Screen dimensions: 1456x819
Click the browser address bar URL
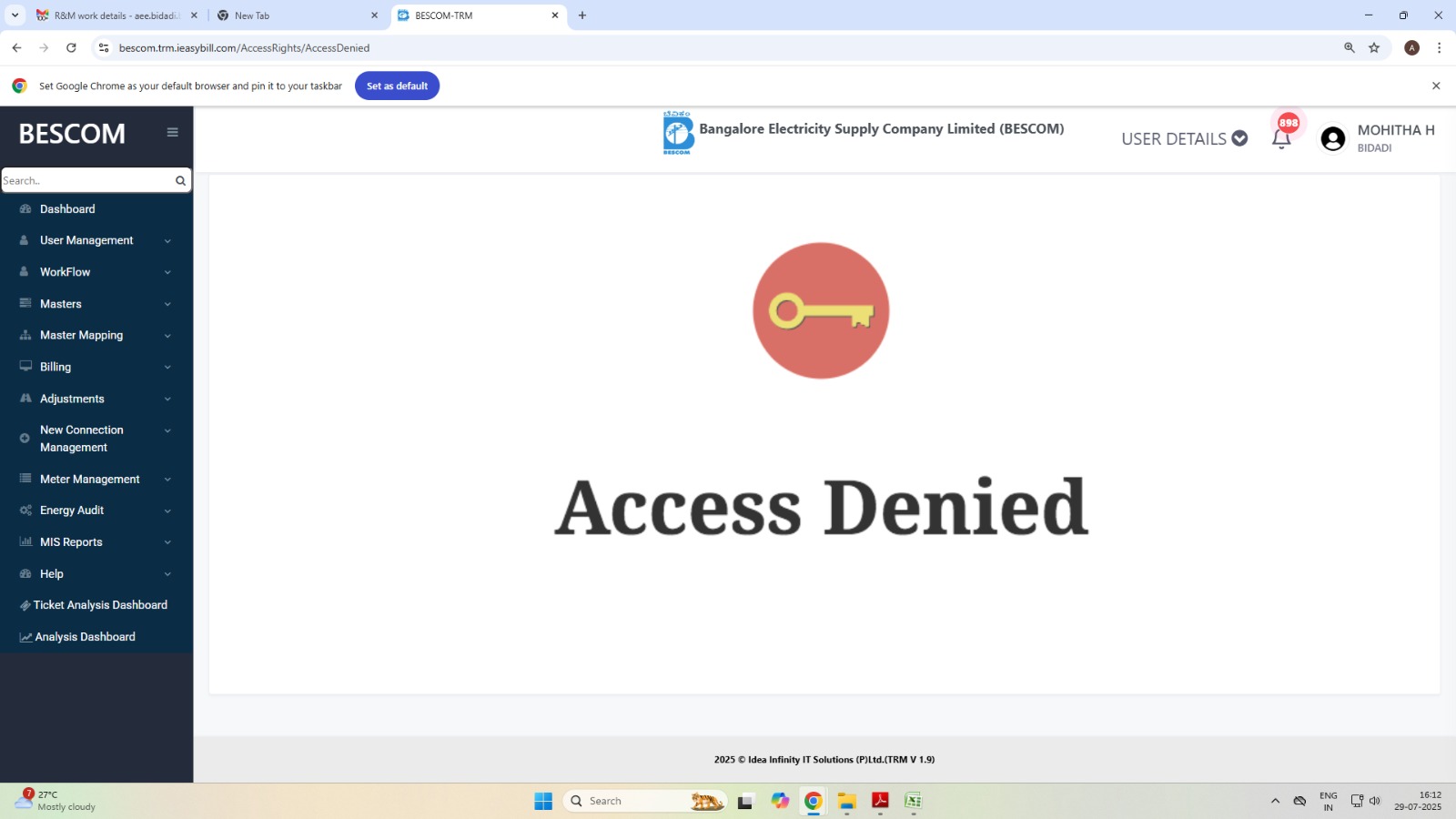(244, 48)
